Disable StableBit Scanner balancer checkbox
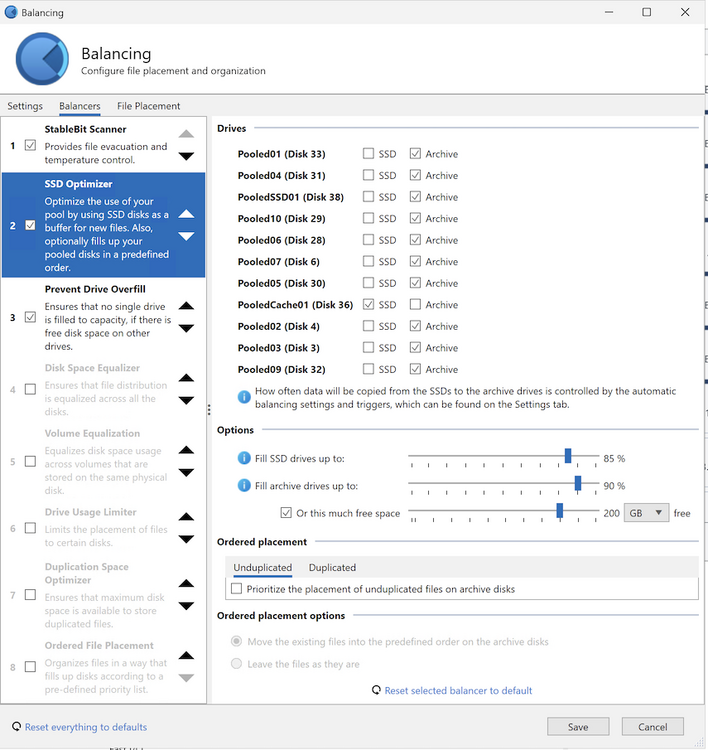The width and height of the screenshot is (708, 750). point(30,145)
